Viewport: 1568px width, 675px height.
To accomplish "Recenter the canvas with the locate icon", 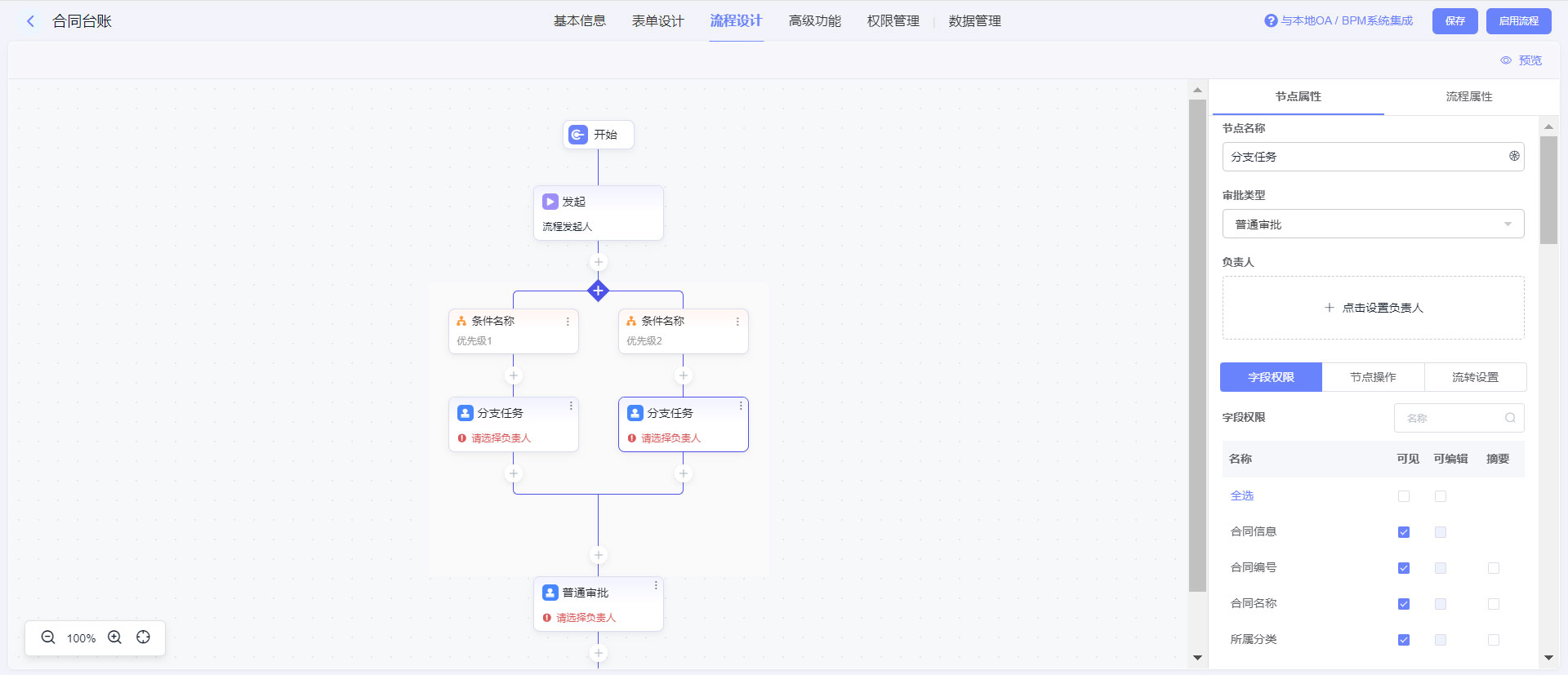I will point(144,637).
